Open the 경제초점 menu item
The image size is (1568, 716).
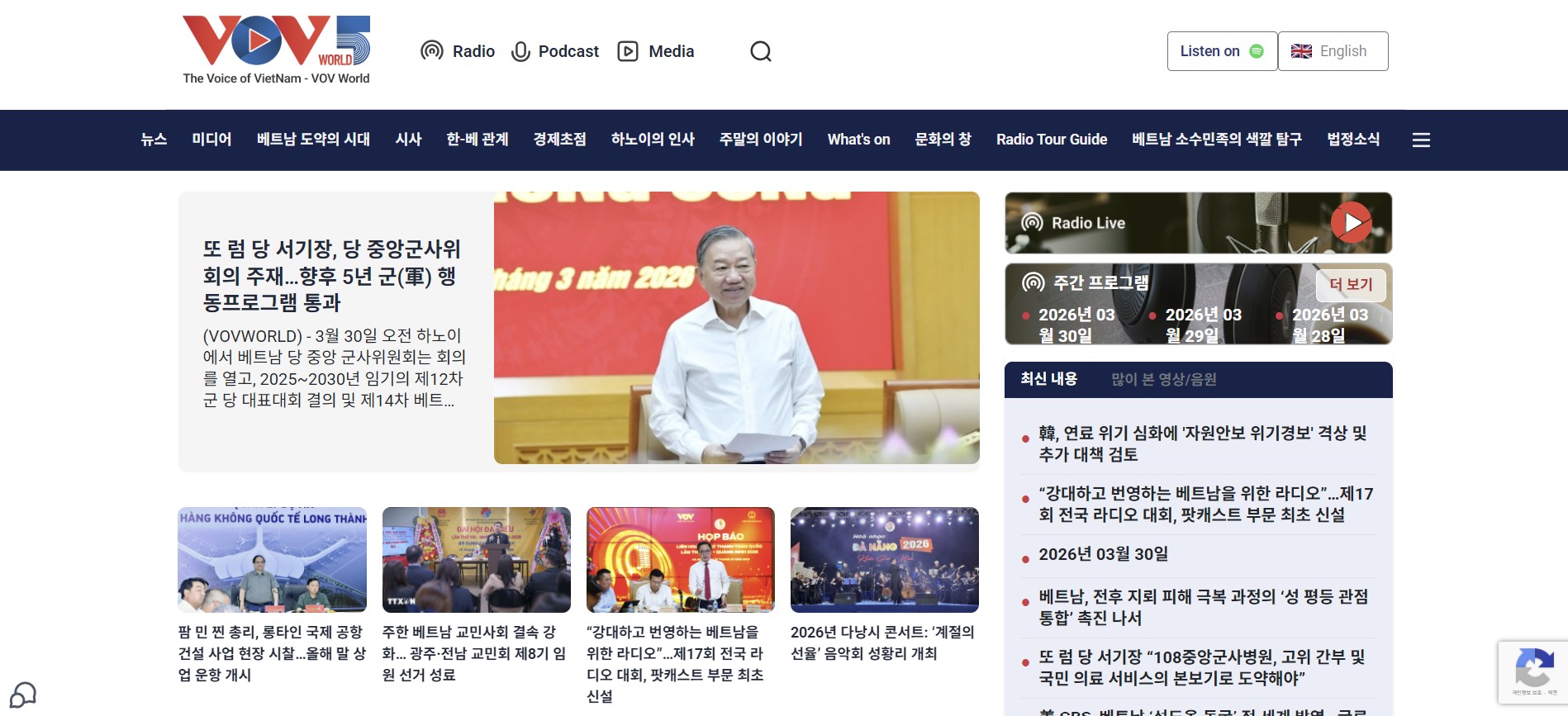[x=559, y=140]
